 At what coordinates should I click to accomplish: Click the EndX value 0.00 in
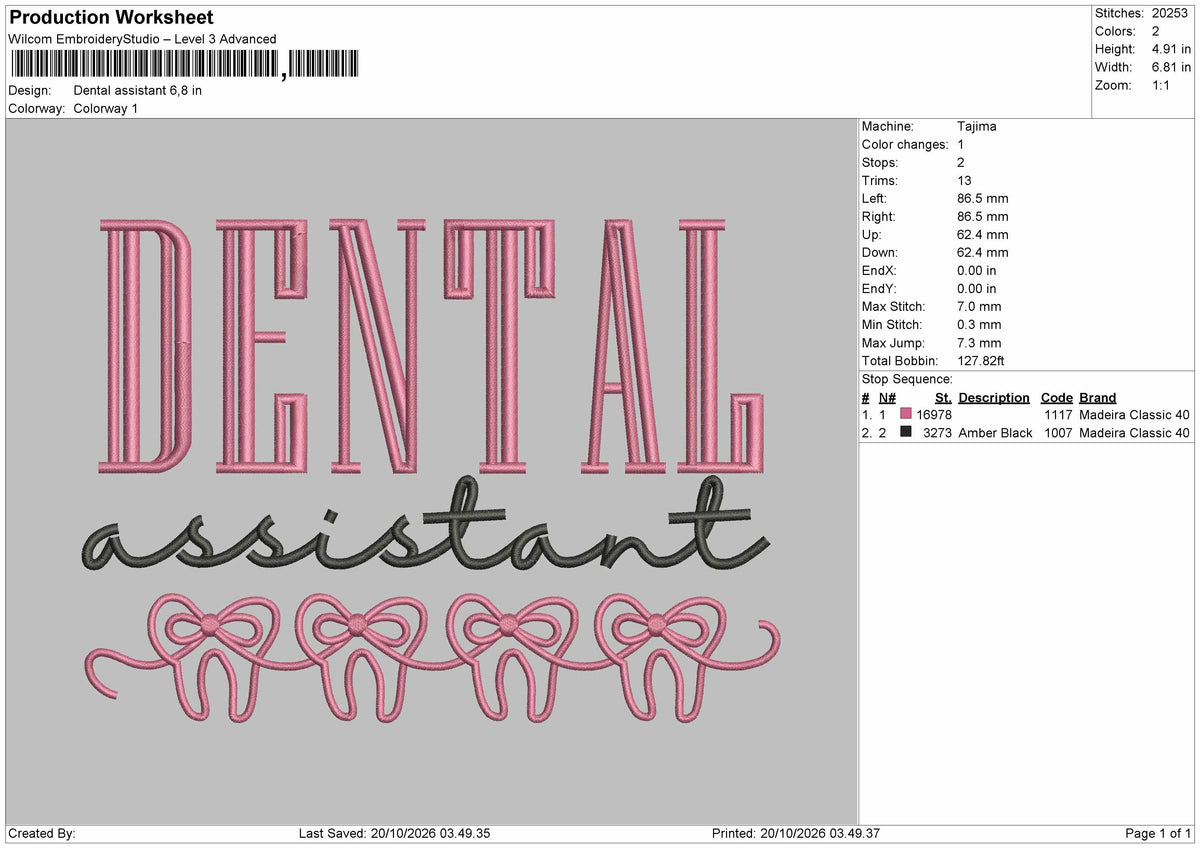[x=976, y=270]
